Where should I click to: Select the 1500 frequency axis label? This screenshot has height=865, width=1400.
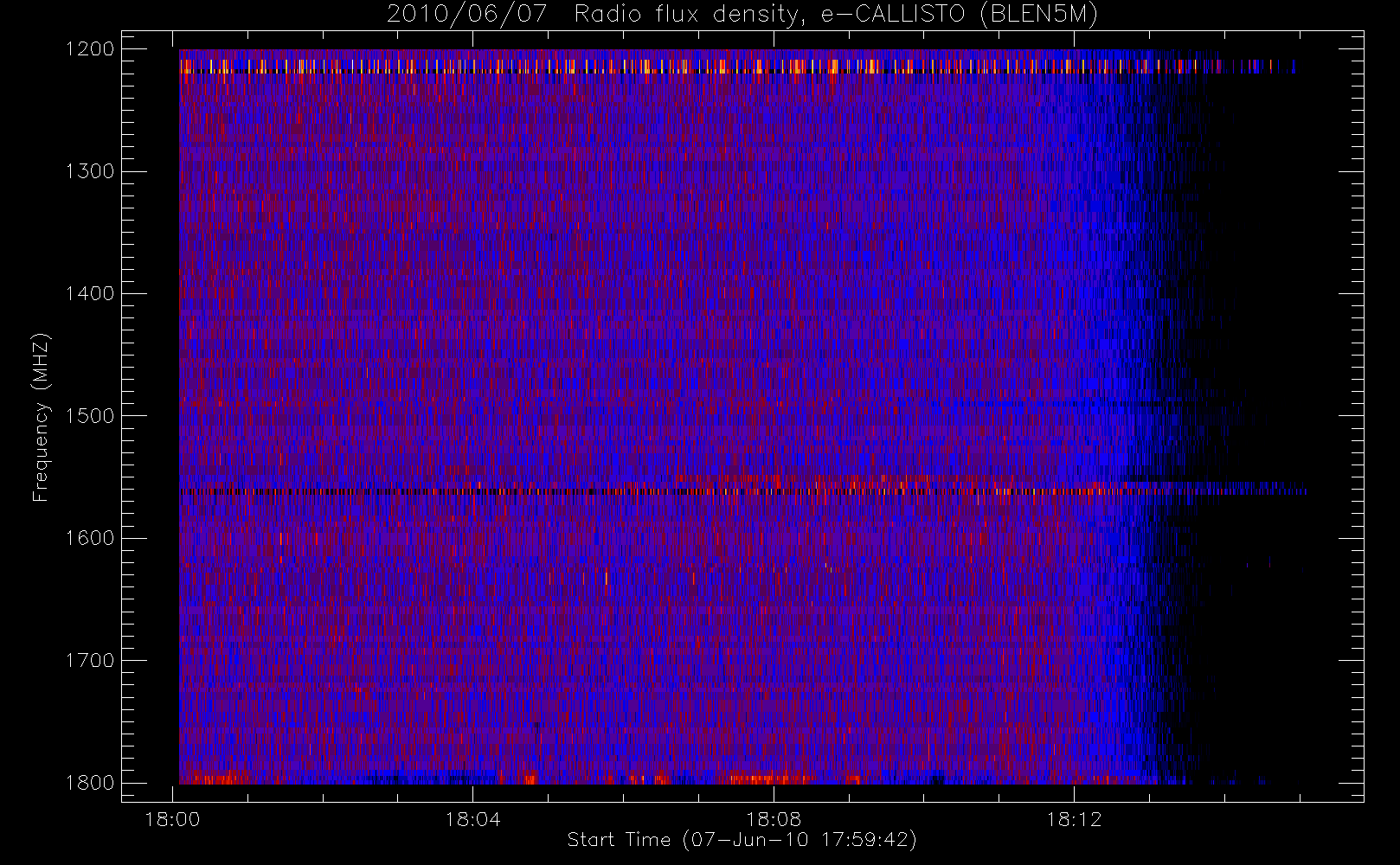click(90, 416)
